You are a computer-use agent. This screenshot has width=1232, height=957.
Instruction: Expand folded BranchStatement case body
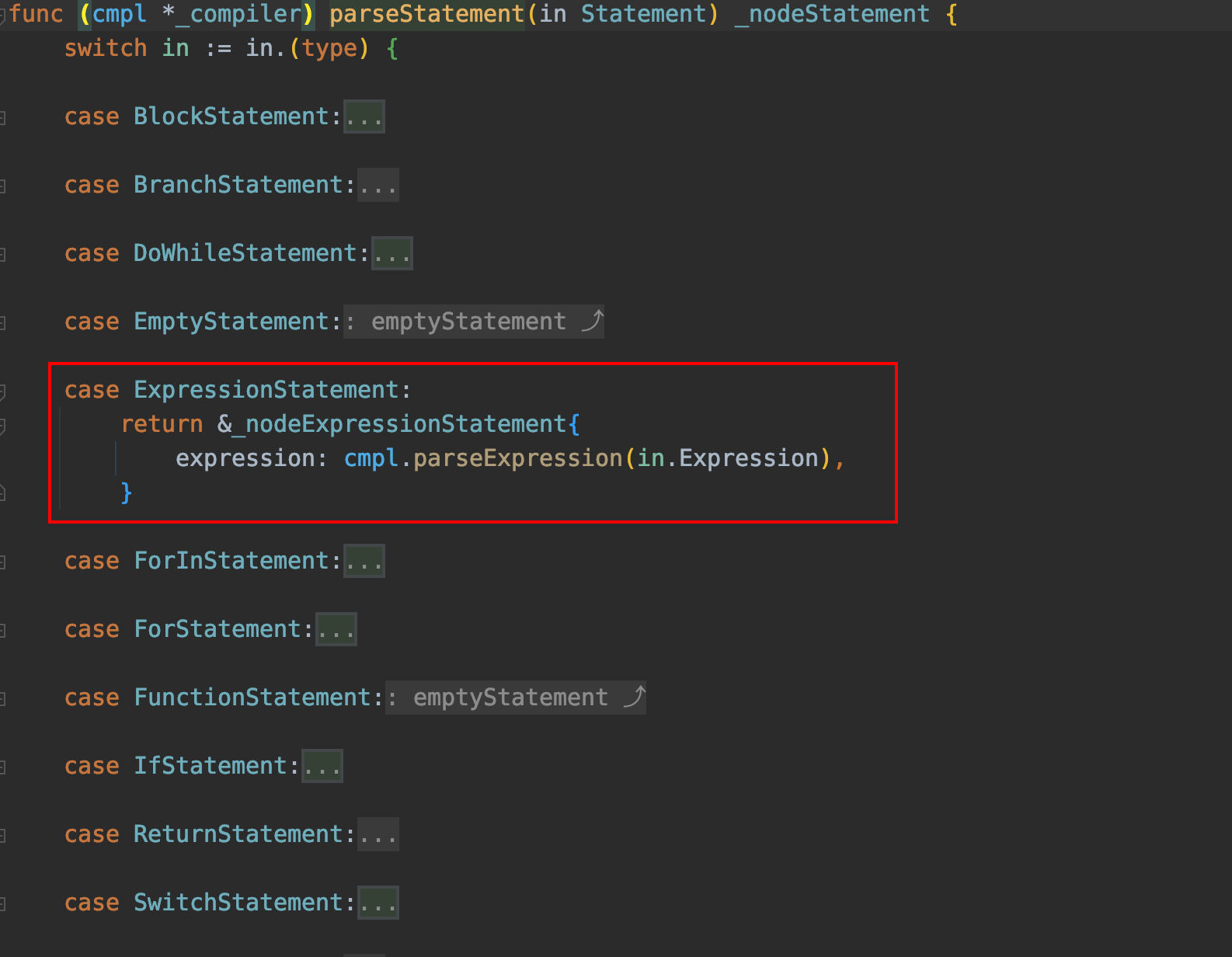click(378, 185)
